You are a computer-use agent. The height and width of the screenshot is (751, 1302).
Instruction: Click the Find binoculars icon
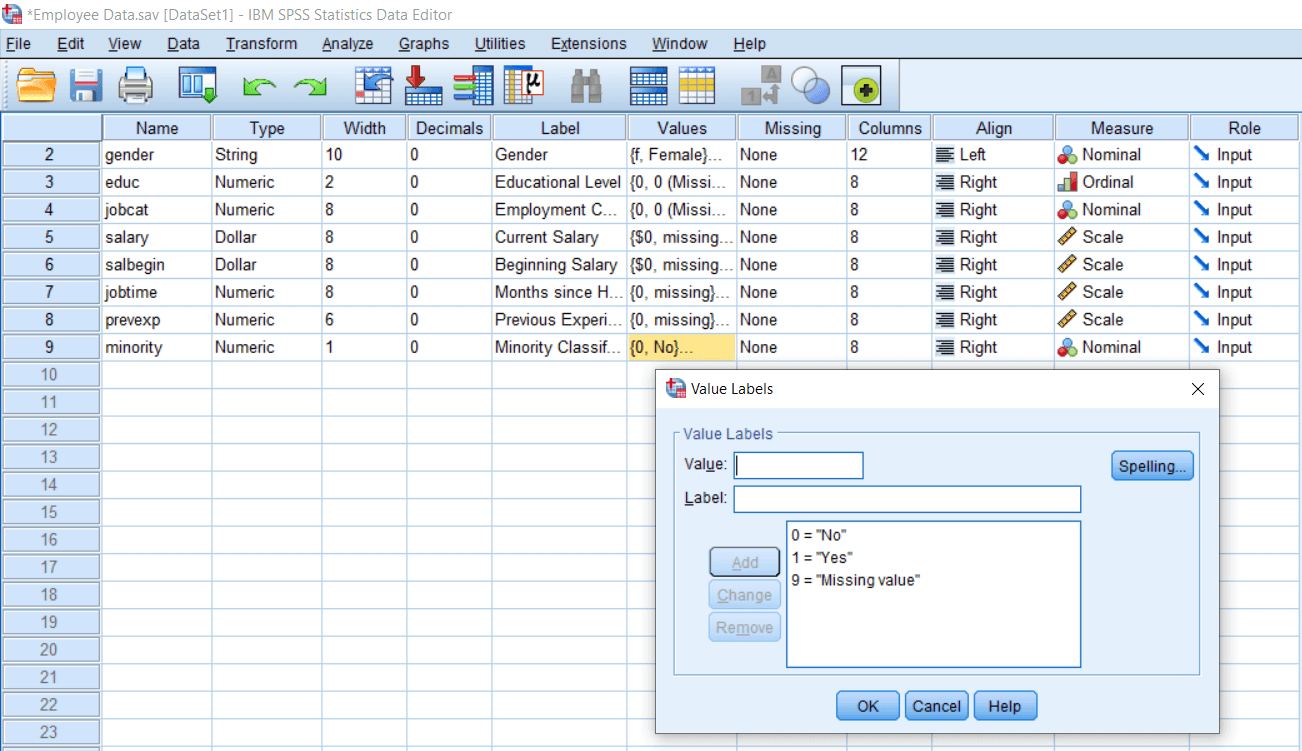click(586, 87)
